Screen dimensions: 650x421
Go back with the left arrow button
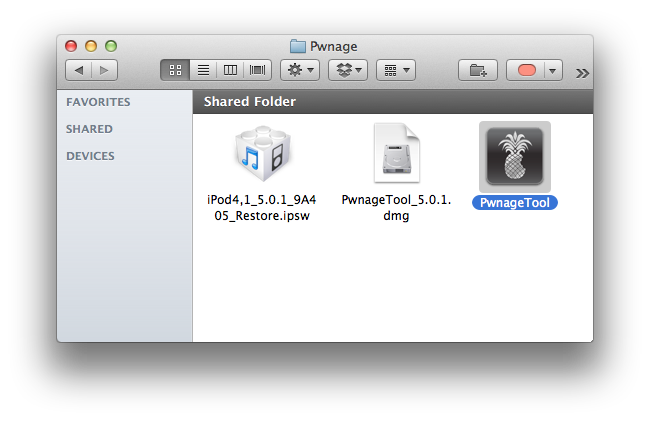click(x=79, y=71)
